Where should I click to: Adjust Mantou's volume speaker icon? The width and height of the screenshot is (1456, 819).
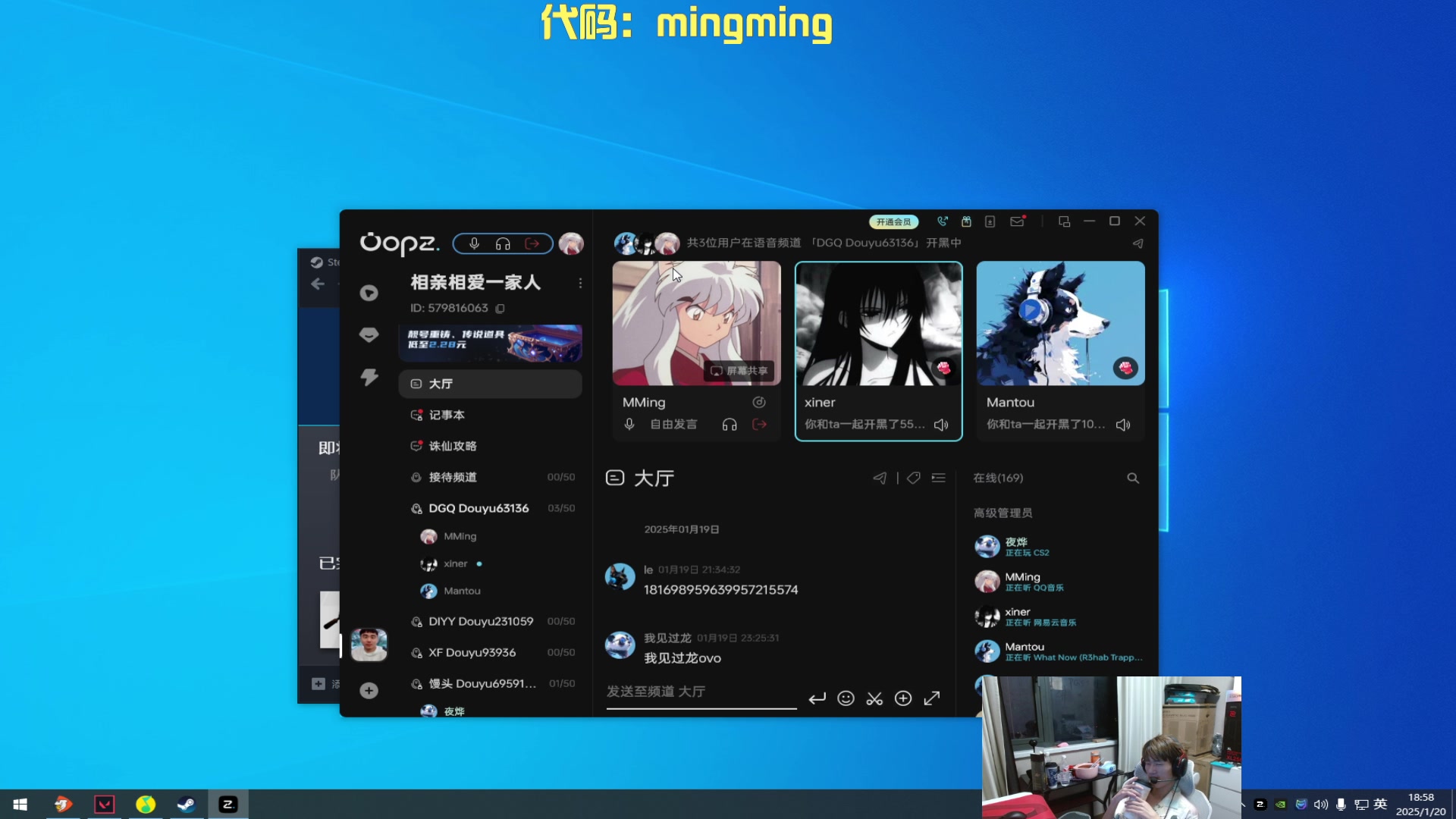(1123, 425)
